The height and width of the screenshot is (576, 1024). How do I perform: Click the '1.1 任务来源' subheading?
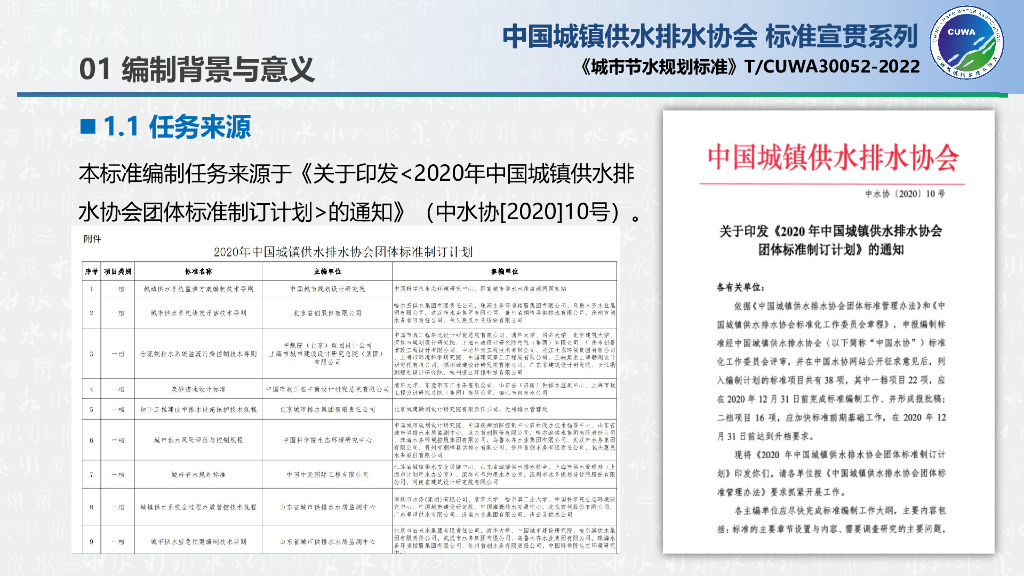[176, 127]
